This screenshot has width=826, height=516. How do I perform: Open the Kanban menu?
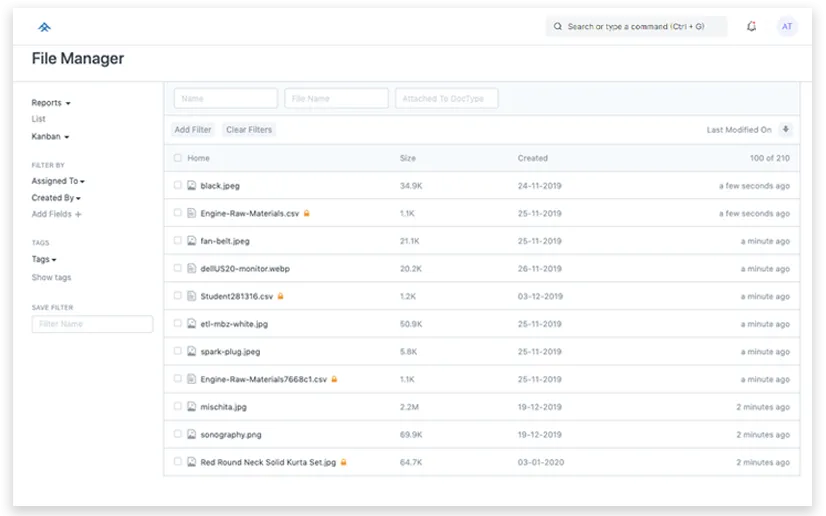pyautogui.click(x=50, y=136)
